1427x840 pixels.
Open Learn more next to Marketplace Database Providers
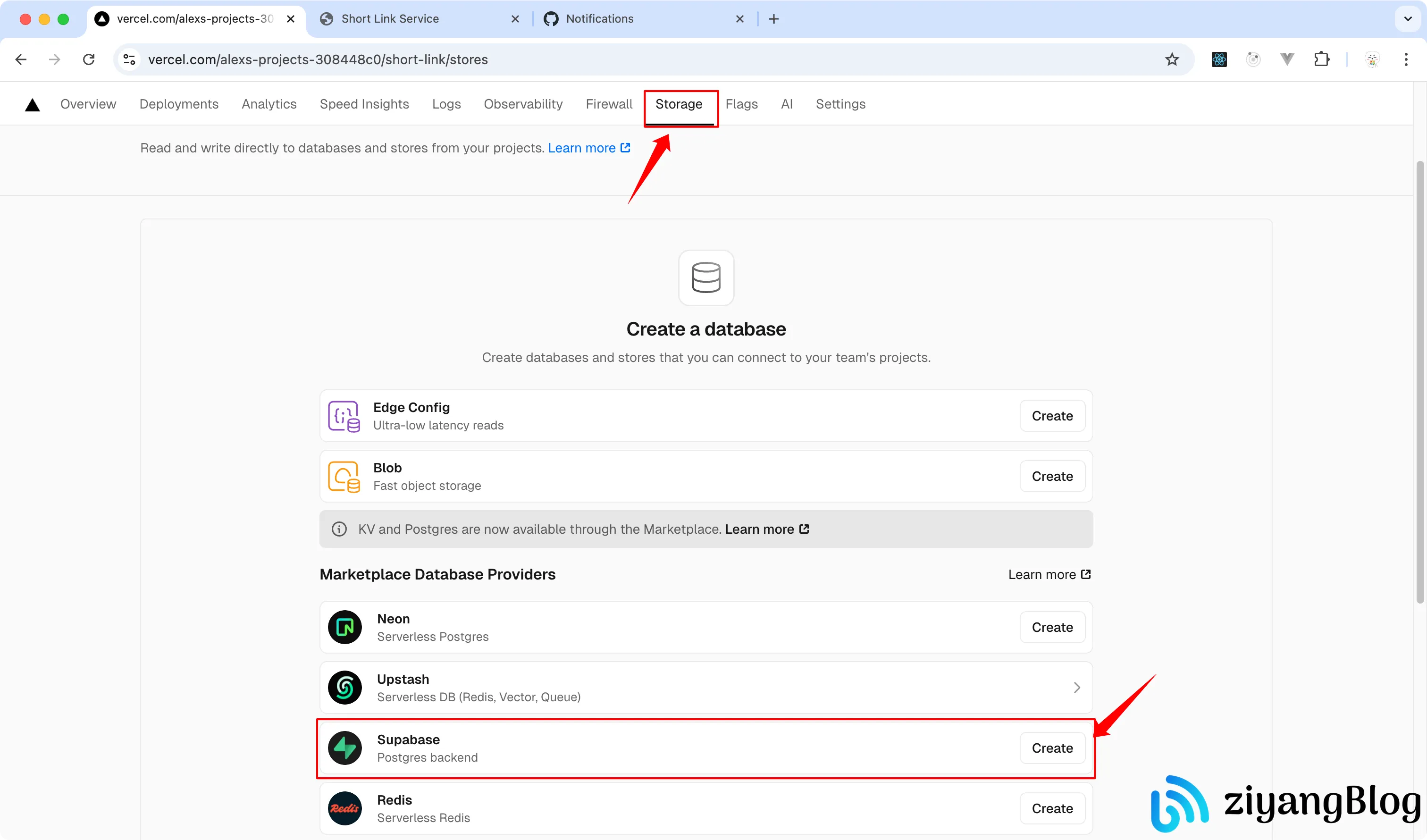tap(1049, 574)
